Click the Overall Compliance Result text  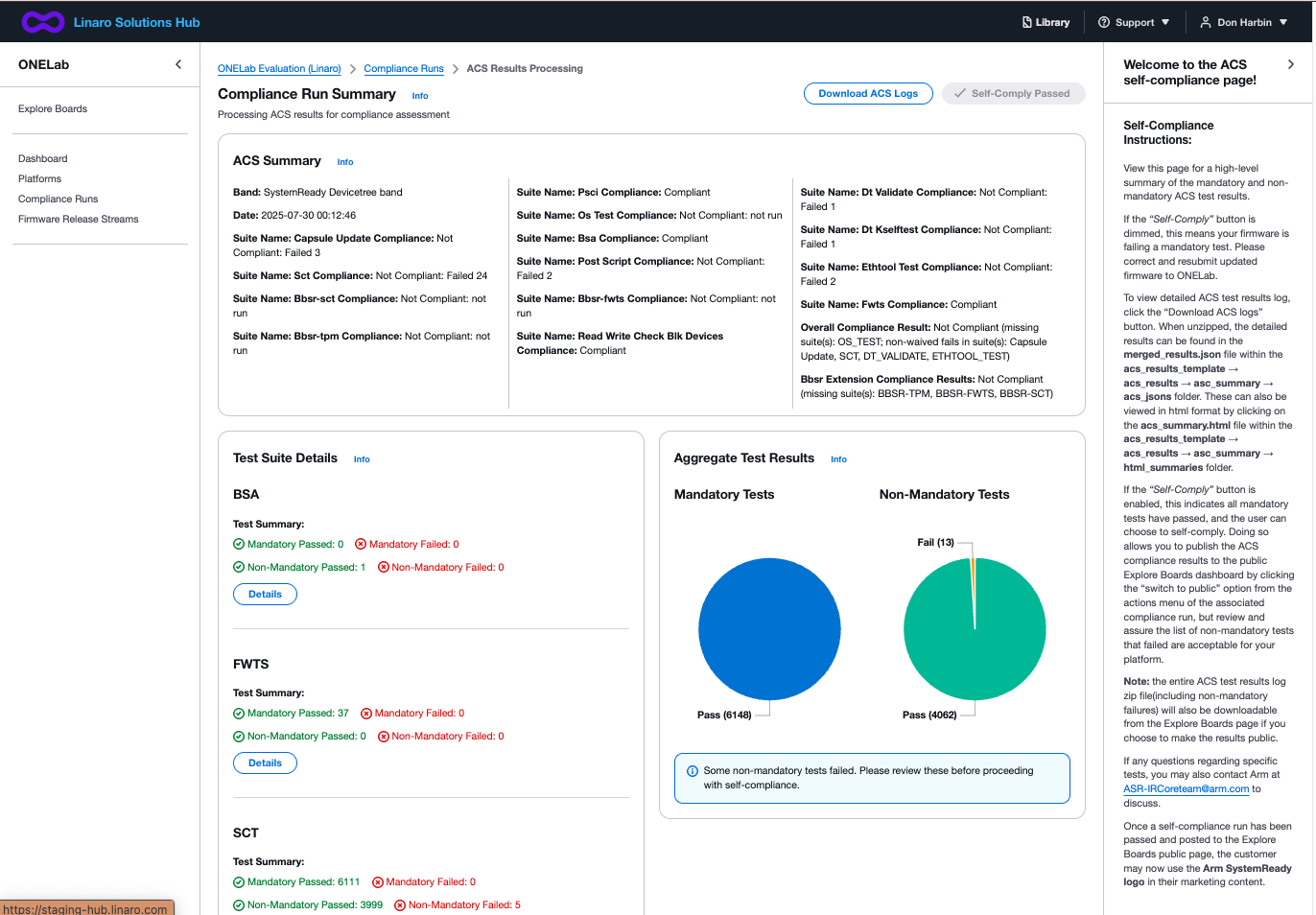click(x=924, y=341)
